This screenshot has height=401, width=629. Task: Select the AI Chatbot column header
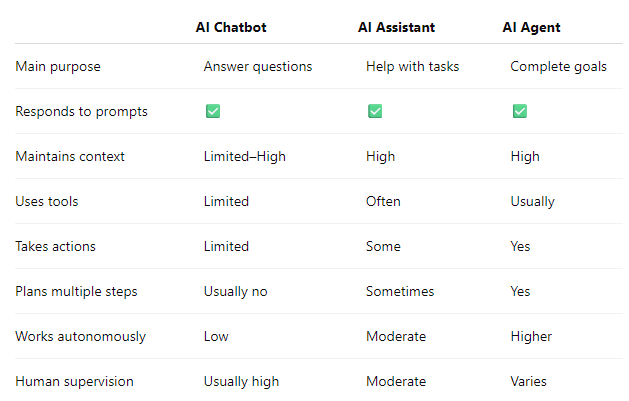point(231,27)
